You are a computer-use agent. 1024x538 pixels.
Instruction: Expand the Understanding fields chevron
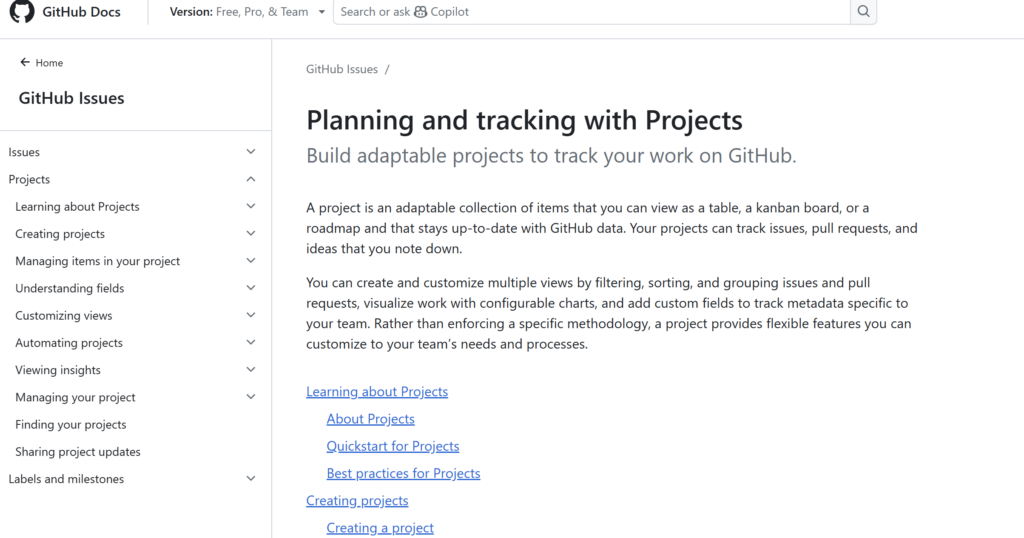[251, 288]
